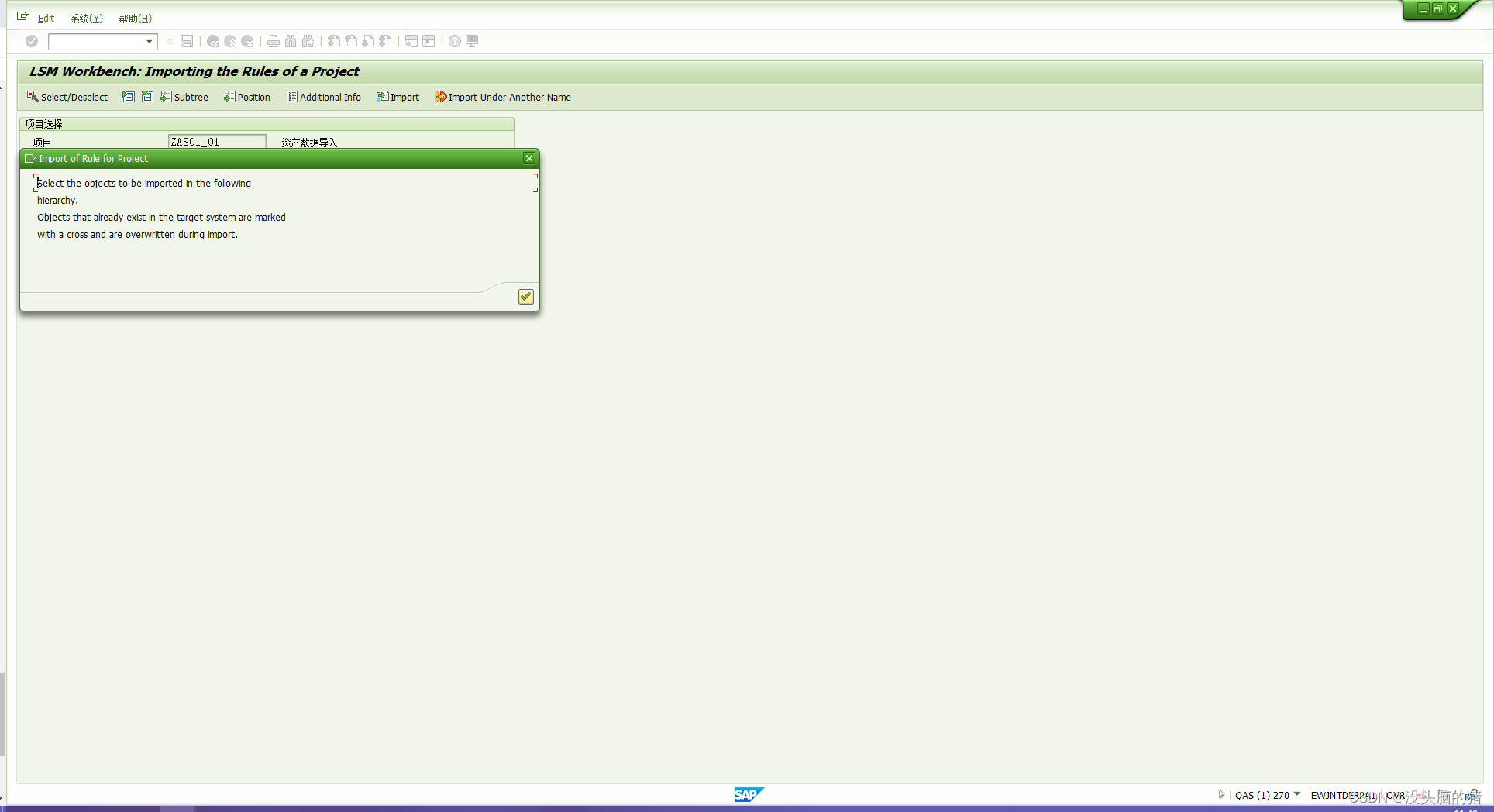This screenshot has height=812, width=1494.
Task: Open the 系统(Y) menu
Action: point(86,19)
